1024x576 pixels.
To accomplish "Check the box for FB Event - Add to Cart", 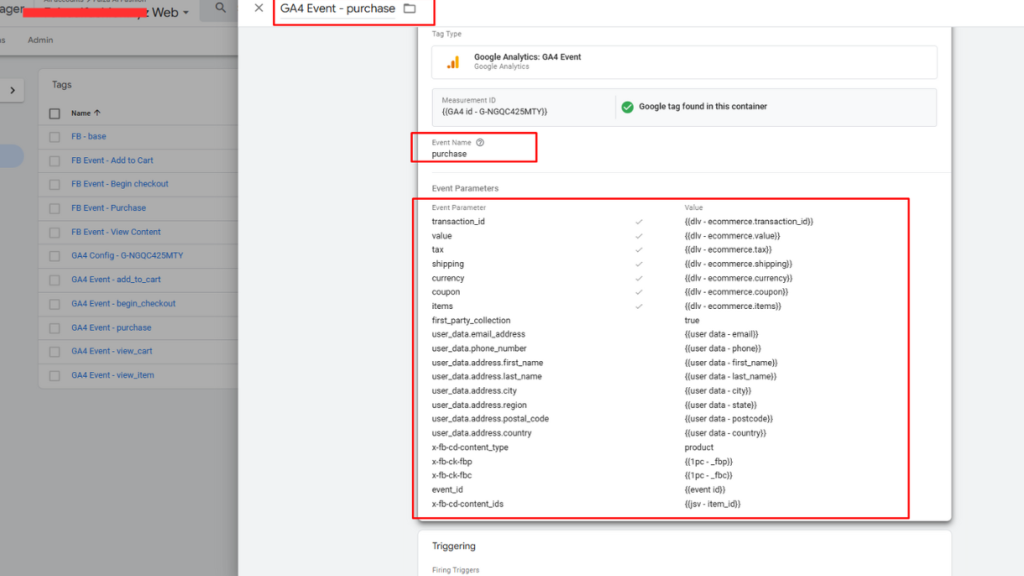I will (54, 161).
